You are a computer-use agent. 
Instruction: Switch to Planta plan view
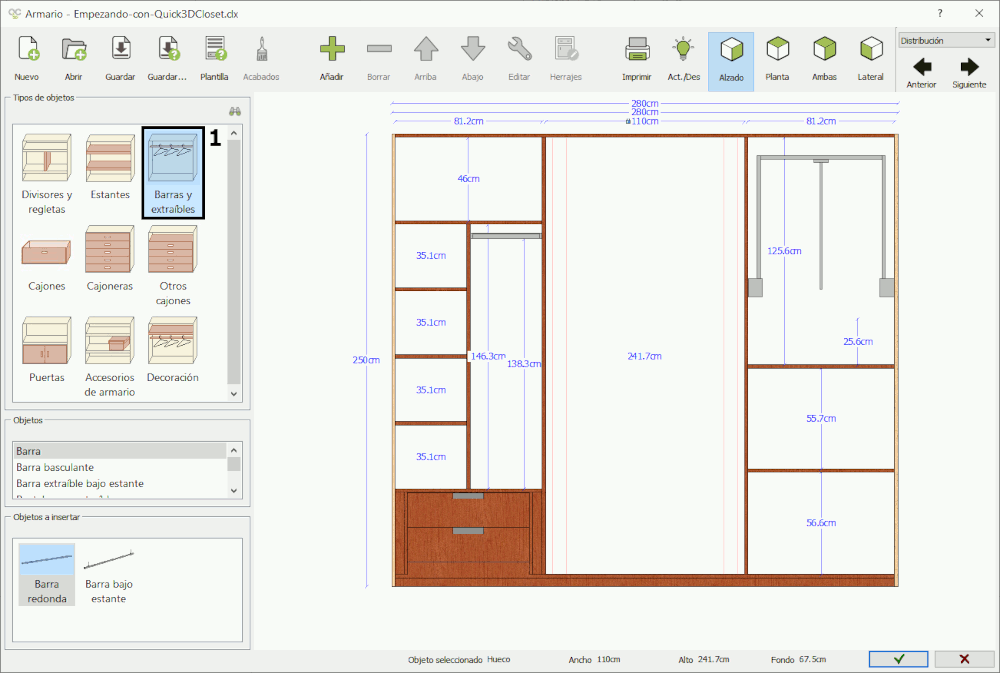click(x=777, y=59)
